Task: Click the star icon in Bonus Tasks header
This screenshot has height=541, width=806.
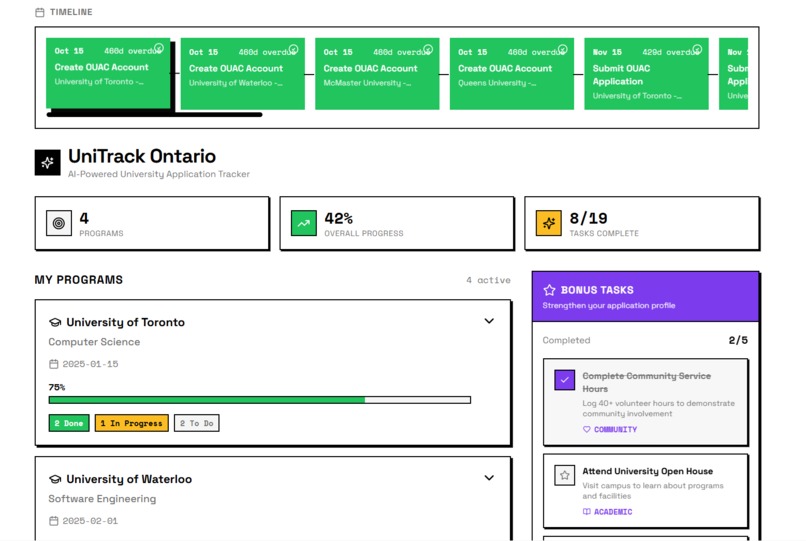Action: click(549, 290)
